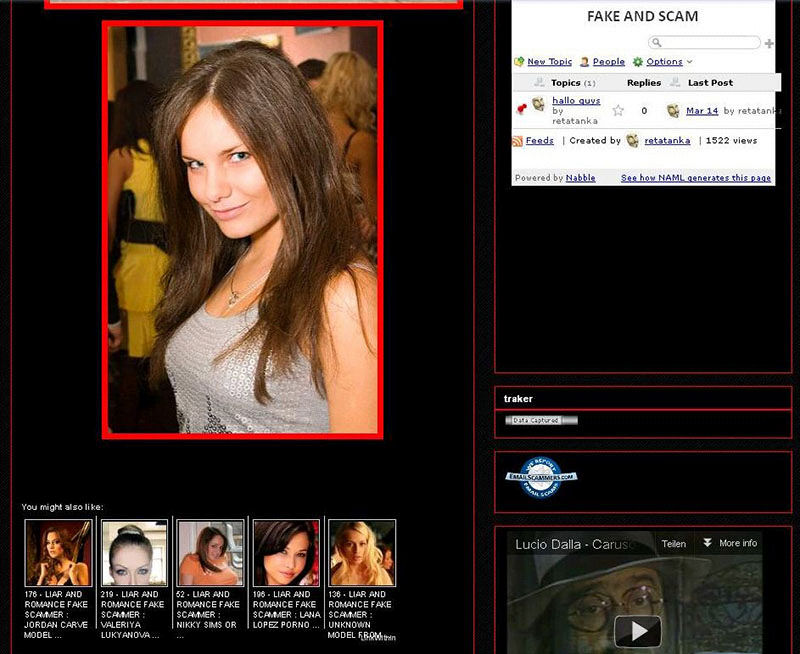Click the magnifier icon in search box
Image resolution: width=800 pixels, height=654 pixels.
click(657, 42)
